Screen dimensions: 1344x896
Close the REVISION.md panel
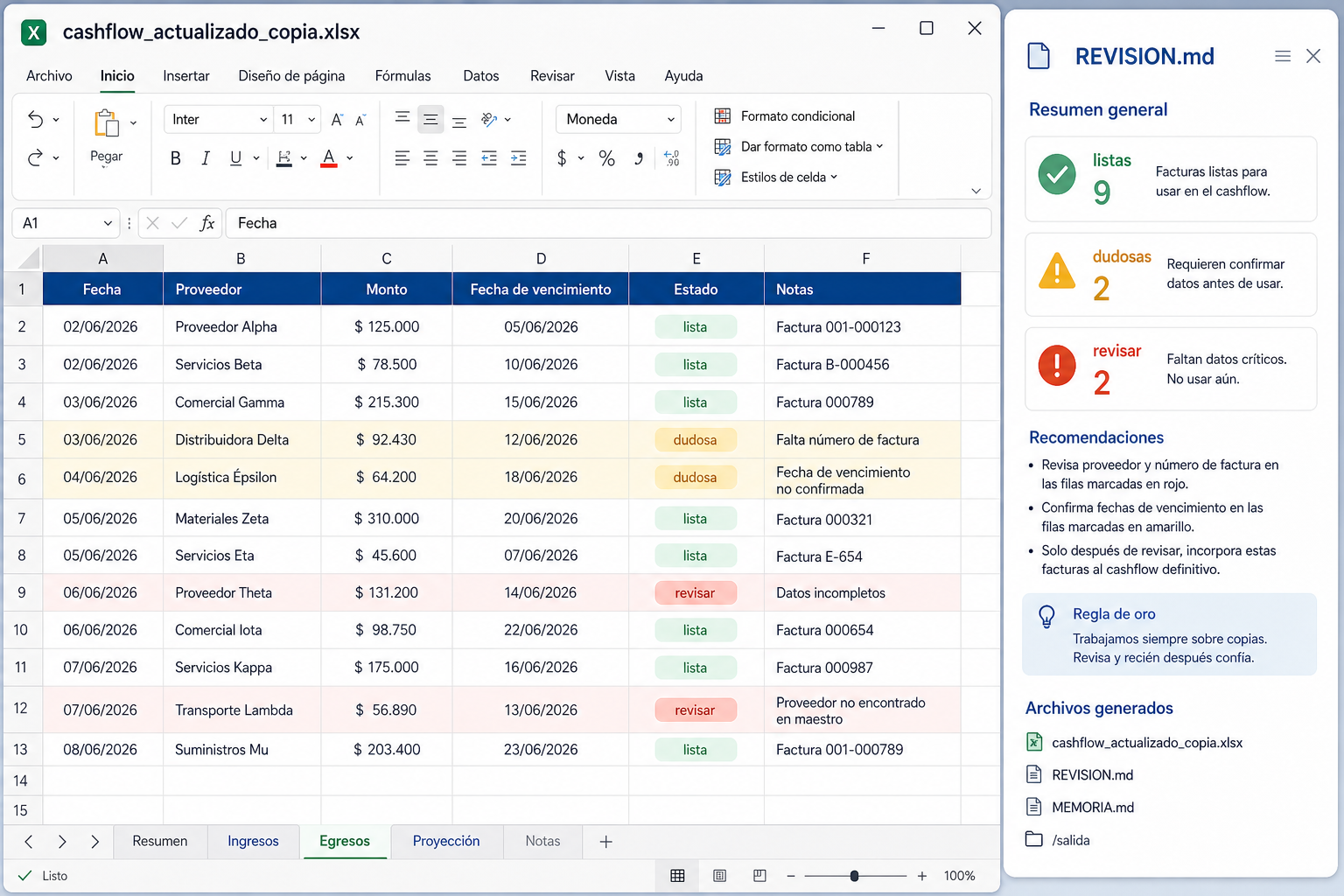tap(1313, 56)
